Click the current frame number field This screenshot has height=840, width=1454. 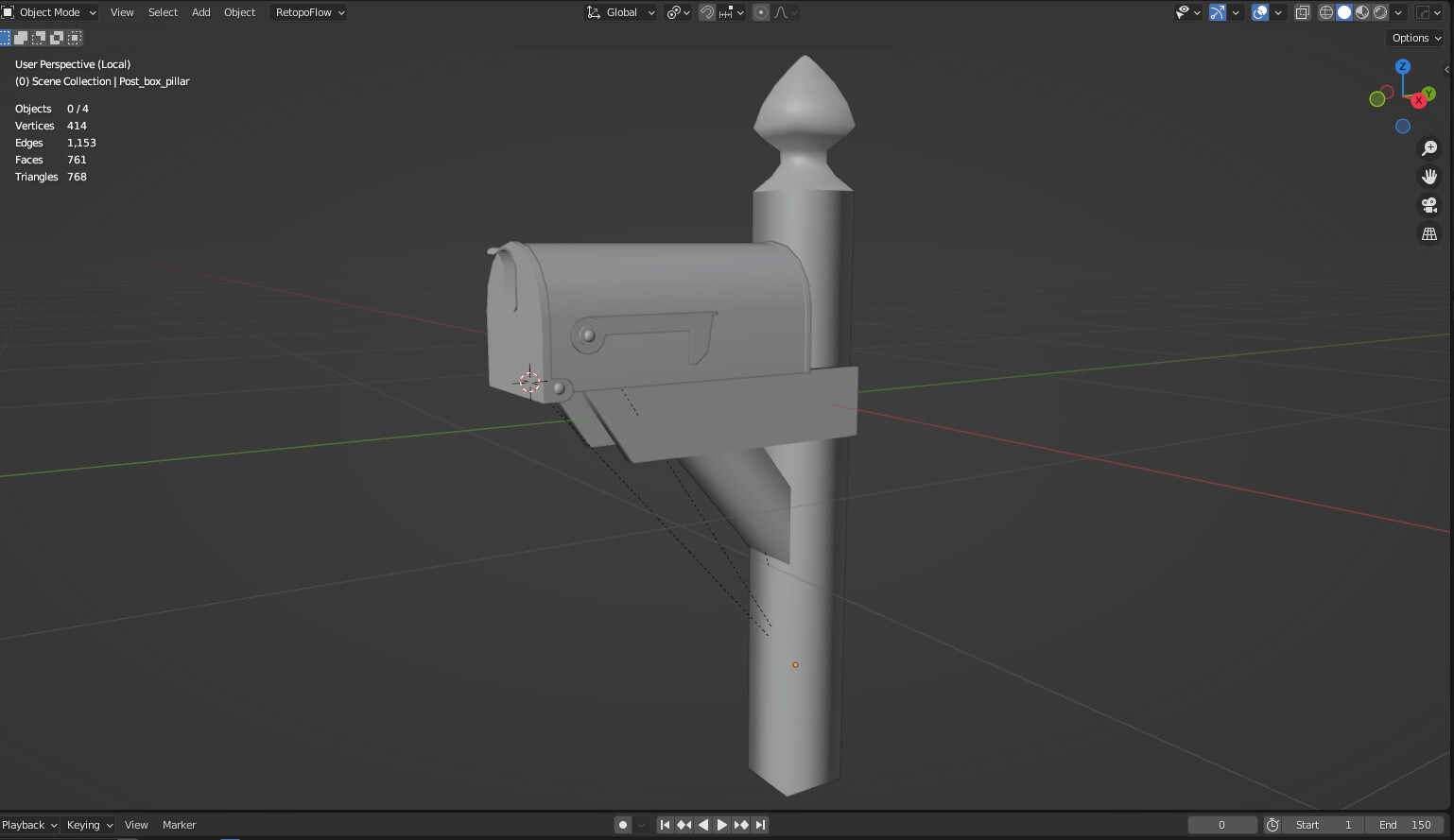(x=1222, y=824)
